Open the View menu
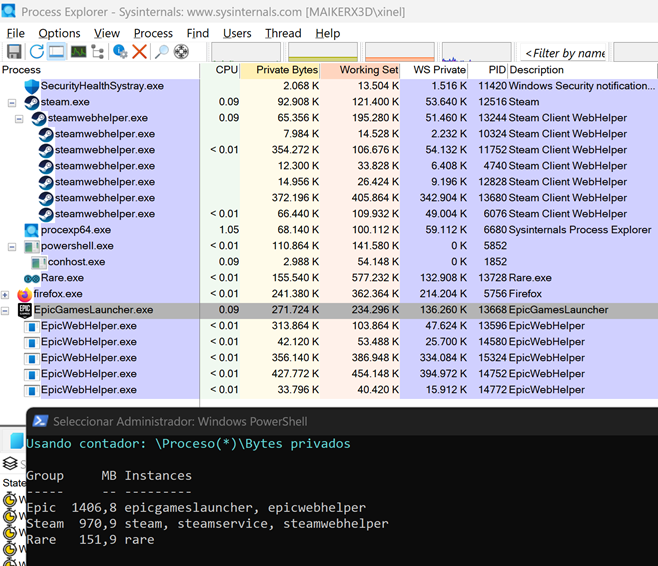658x566 pixels. [x=107, y=33]
